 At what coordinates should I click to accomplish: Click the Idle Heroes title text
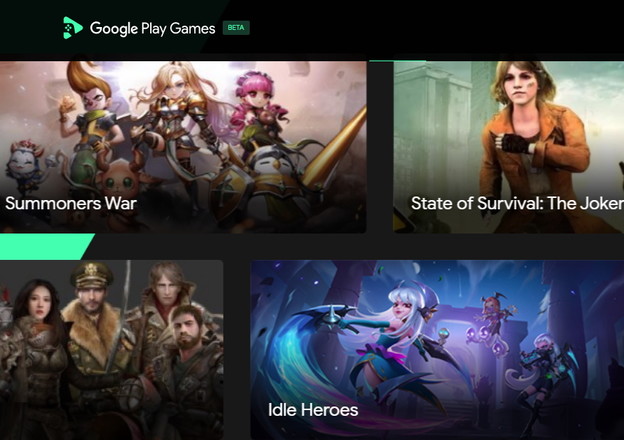[x=313, y=410]
